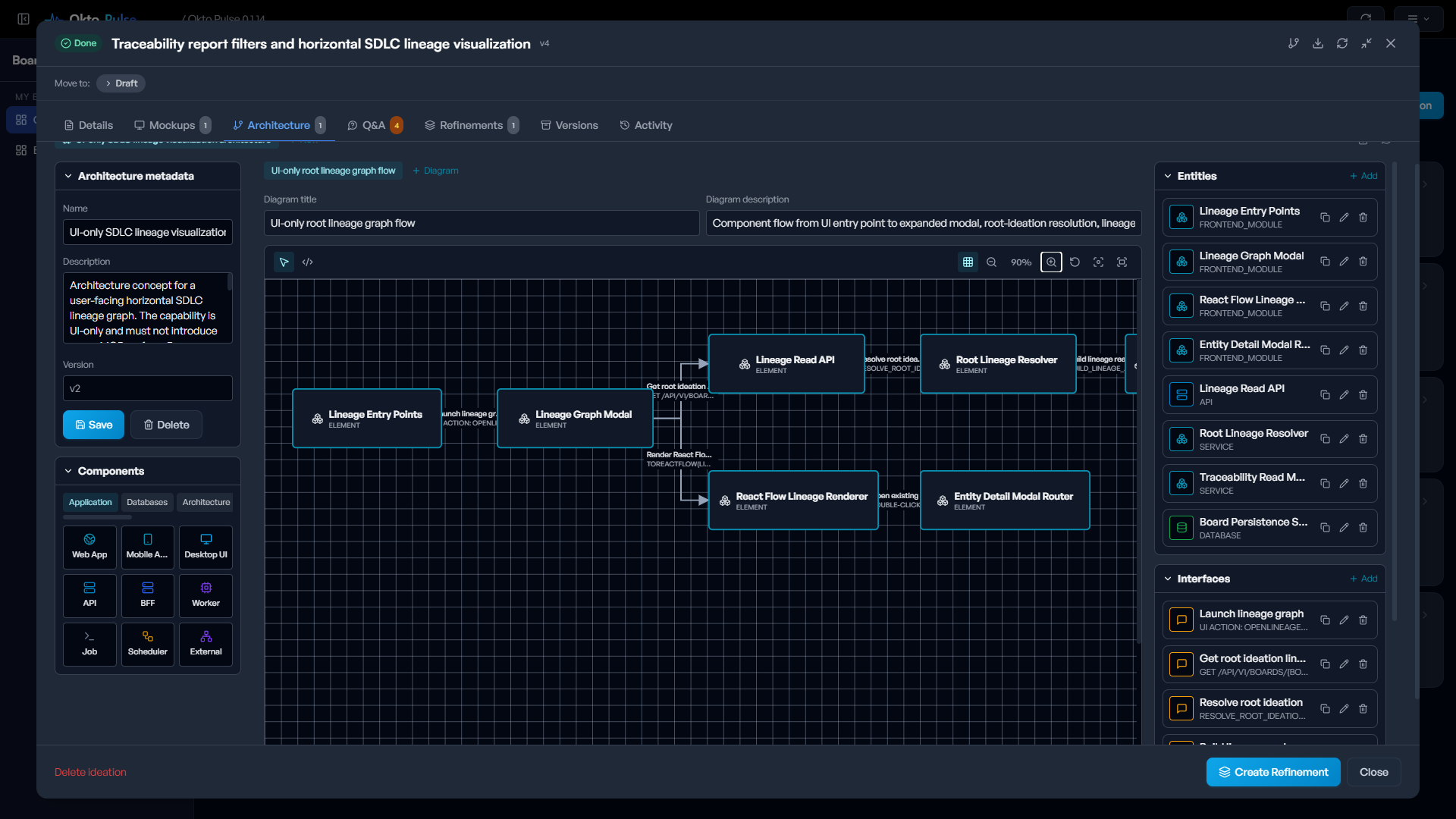Add BFF component
This screenshot has width=1456, height=819.
pos(148,595)
